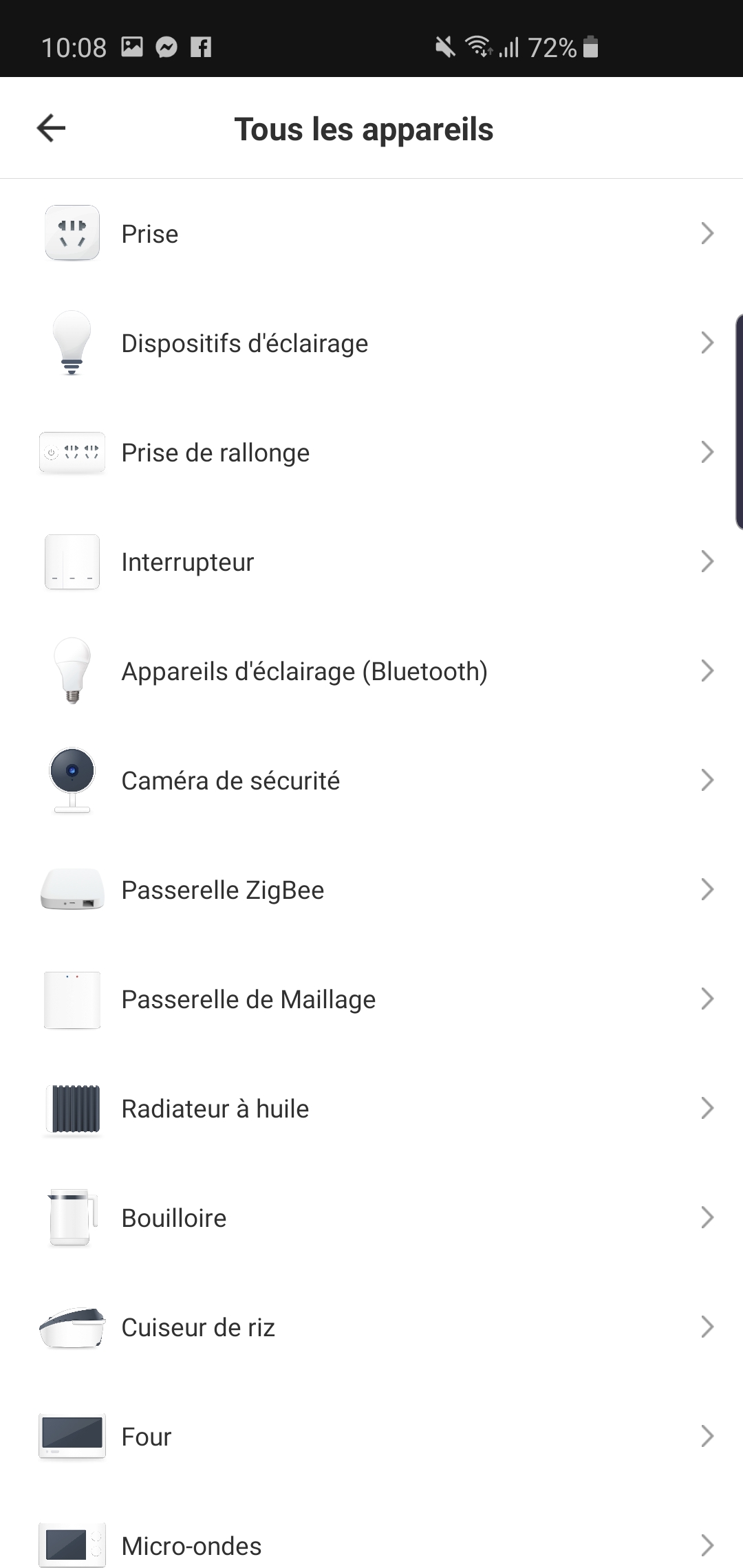The width and height of the screenshot is (743, 1568).
Task: Select the Prise de rallonge entry
Action: [x=215, y=453]
